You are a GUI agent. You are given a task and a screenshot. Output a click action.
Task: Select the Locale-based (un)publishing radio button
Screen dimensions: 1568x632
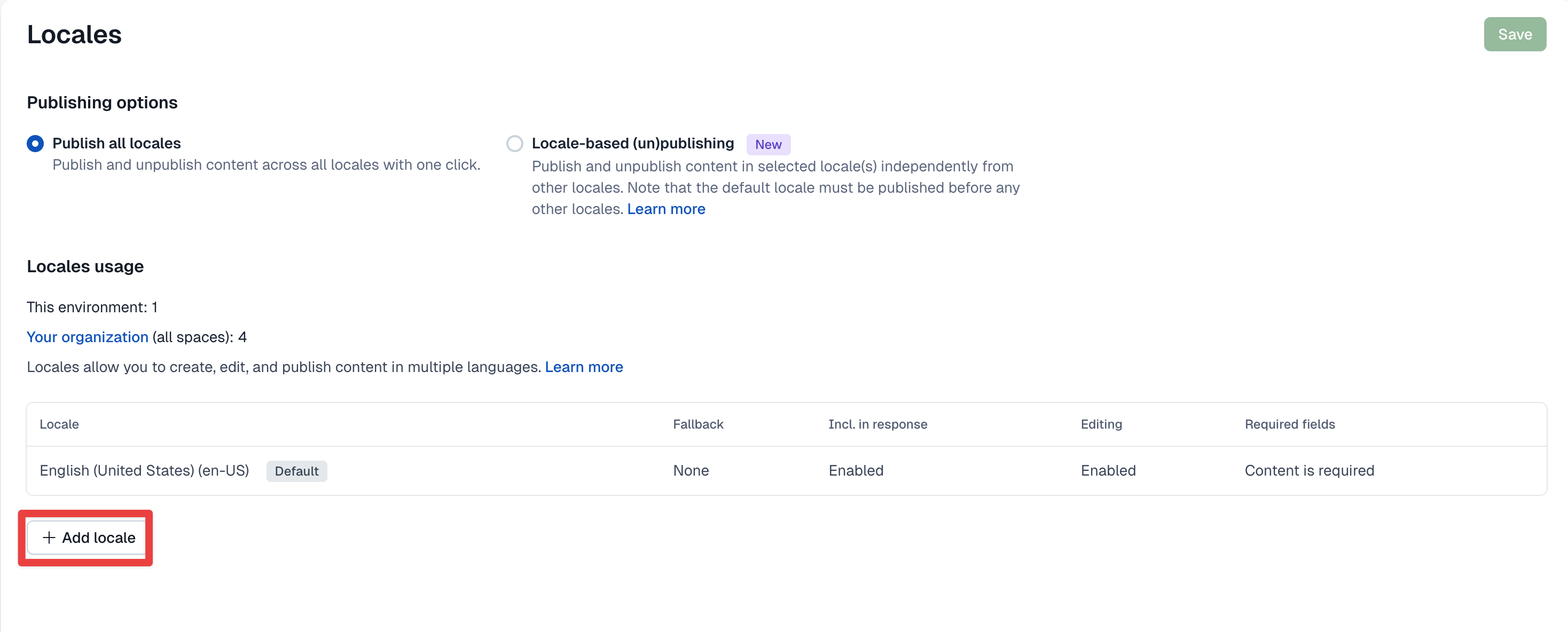[514, 144]
